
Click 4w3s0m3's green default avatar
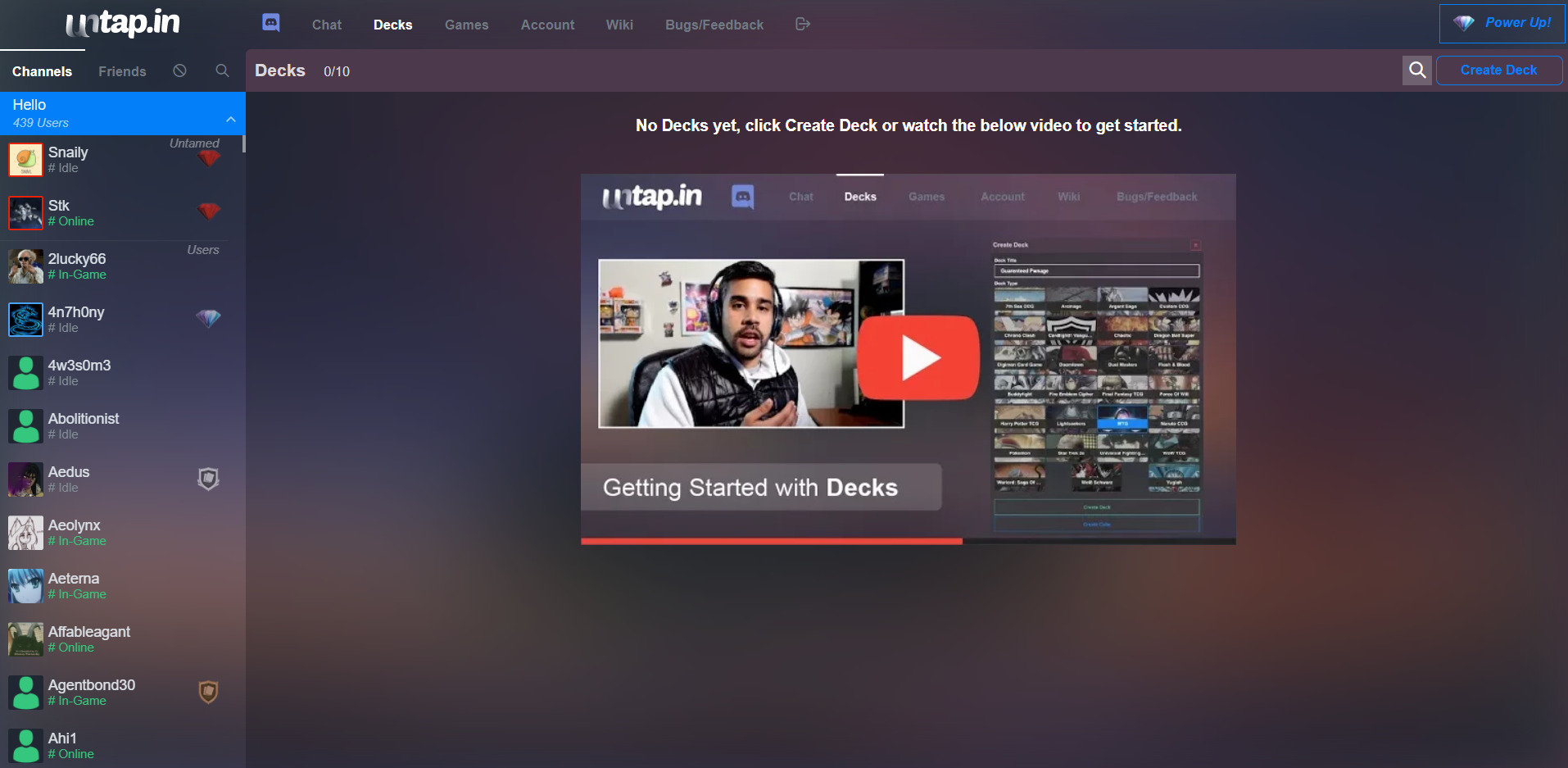click(x=25, y=373)
